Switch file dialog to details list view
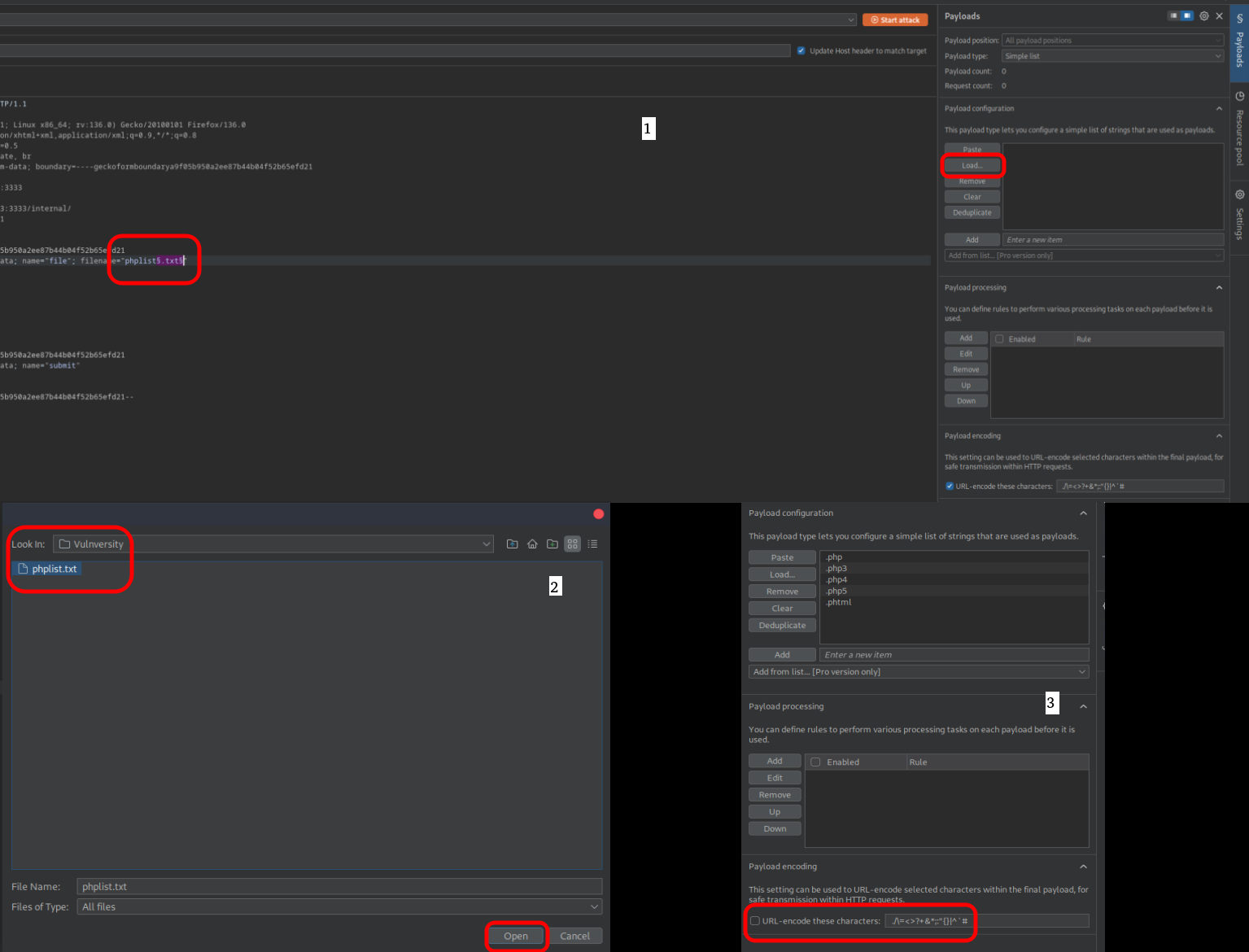This screenshot has width=1249, height=952. [x=592, y=544]
